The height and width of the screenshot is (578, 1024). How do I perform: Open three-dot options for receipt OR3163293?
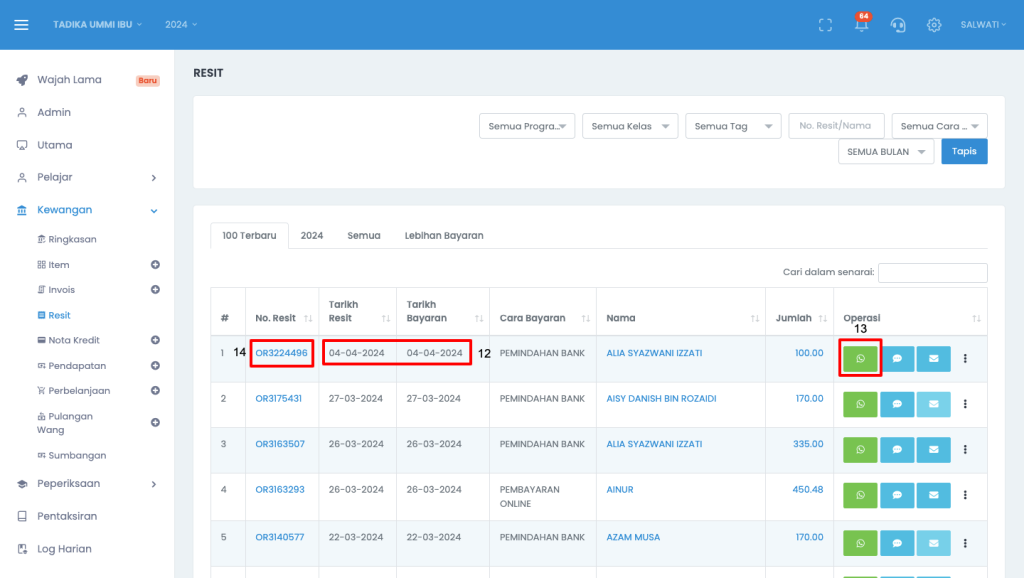[965, 496]
